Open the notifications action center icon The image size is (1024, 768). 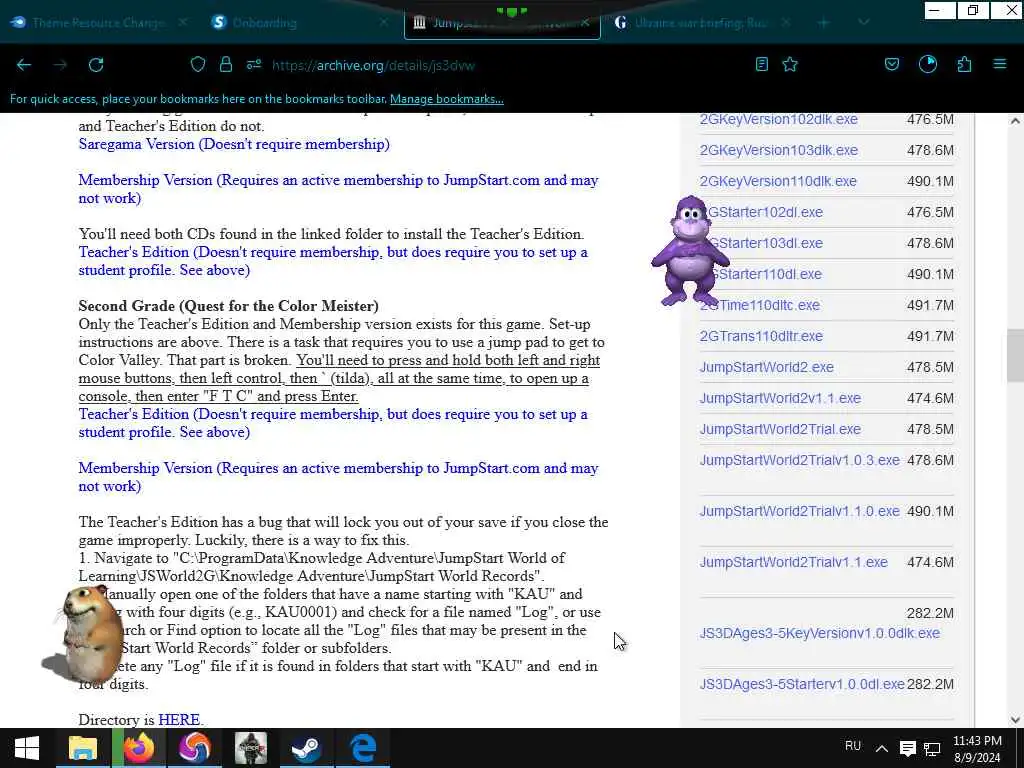(x=908, y=748)
